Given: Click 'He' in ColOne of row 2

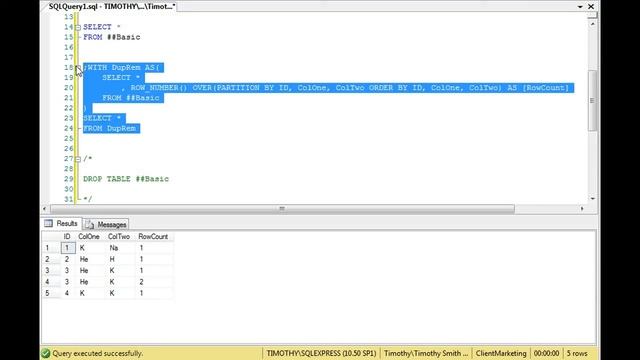Looking at the screenshot, I should coord(90,259).
